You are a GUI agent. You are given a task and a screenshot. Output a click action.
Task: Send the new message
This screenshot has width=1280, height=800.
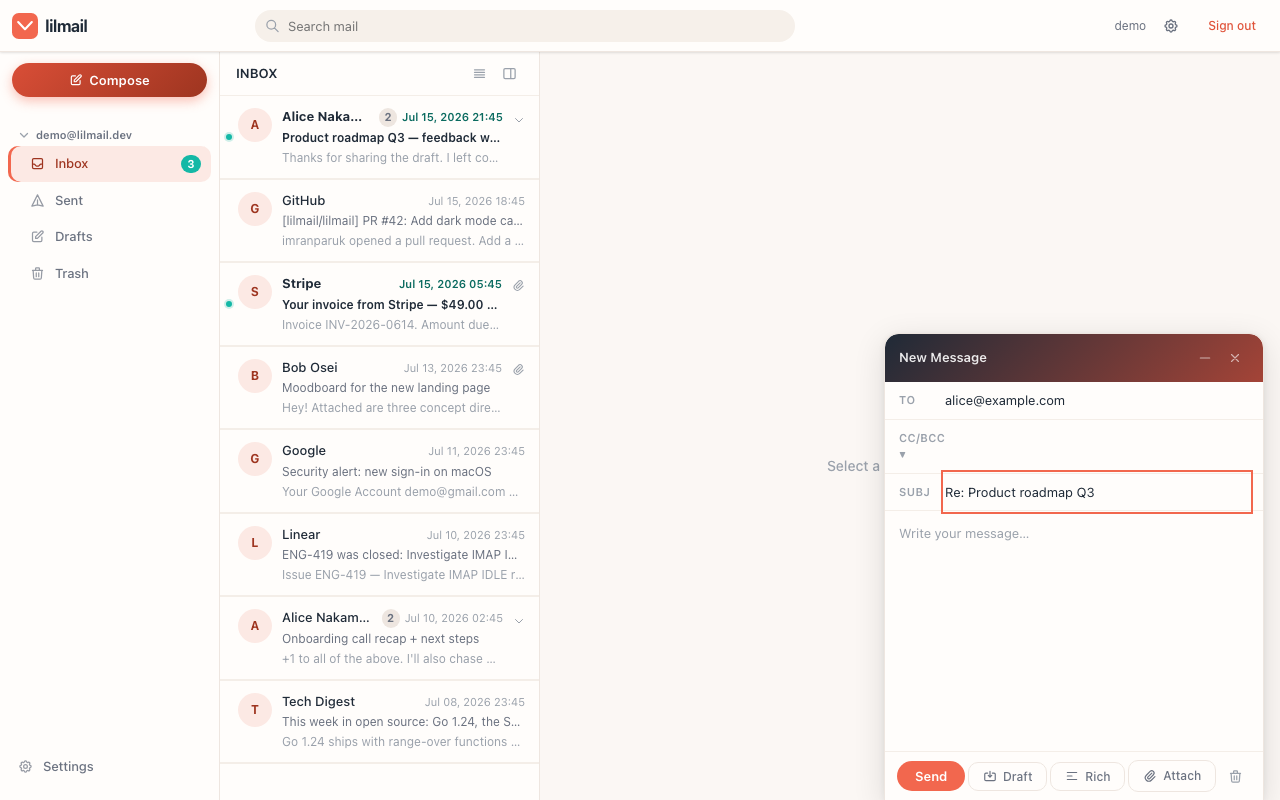[931, 777]
